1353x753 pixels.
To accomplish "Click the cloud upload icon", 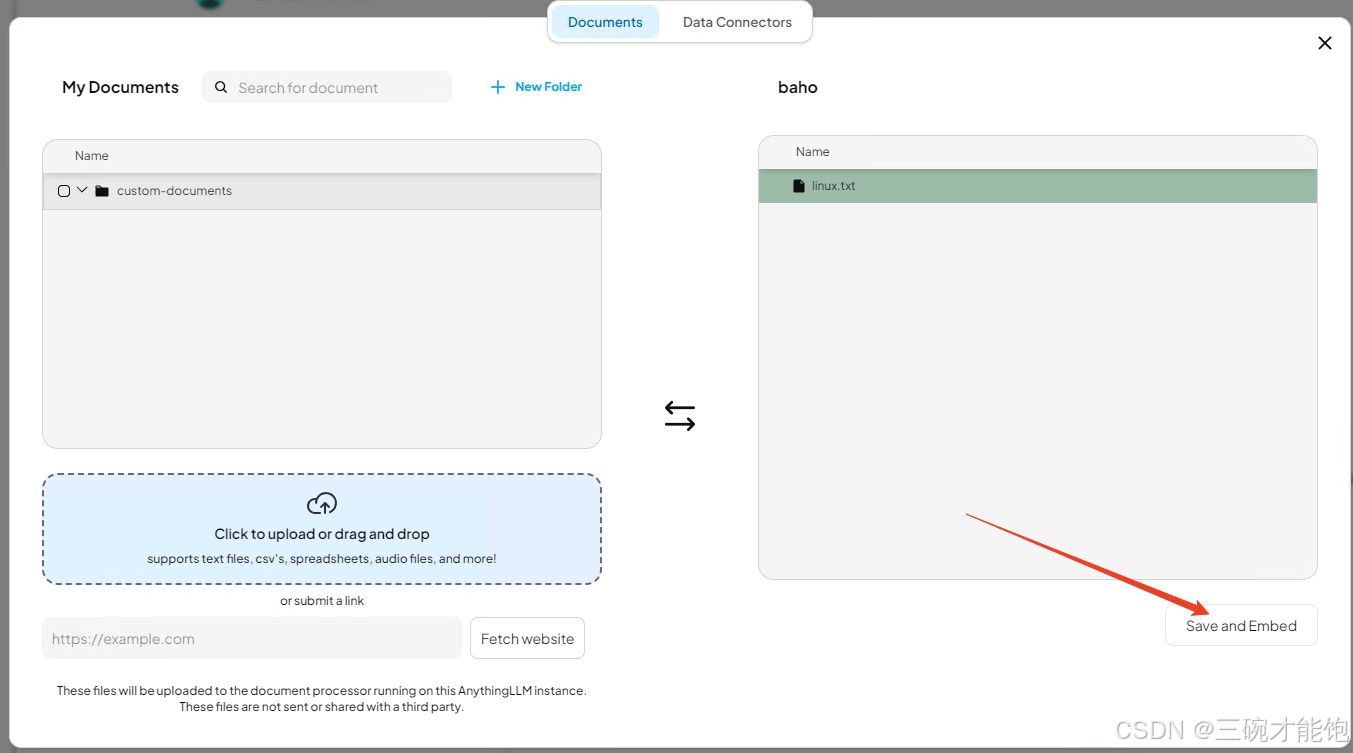I will coord(321,503).
